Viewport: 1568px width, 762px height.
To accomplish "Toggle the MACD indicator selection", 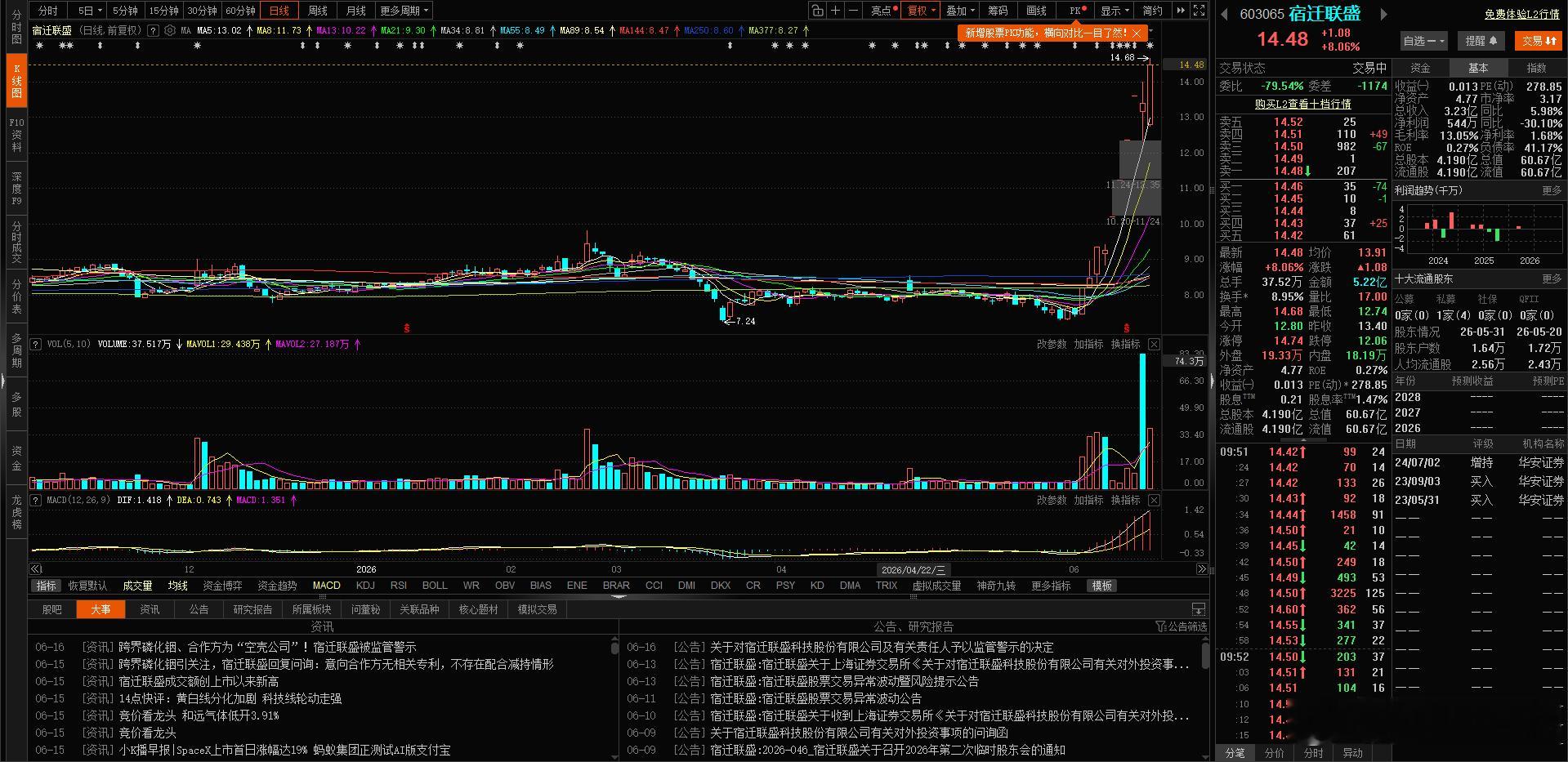I will click(326, 586).
